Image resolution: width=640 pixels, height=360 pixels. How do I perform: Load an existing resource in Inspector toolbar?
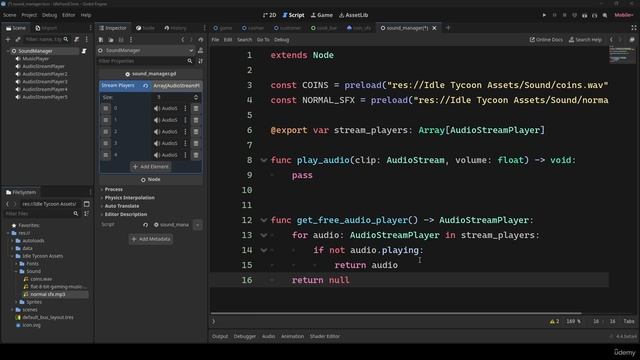pyautogui.click(x=111, y=40)
